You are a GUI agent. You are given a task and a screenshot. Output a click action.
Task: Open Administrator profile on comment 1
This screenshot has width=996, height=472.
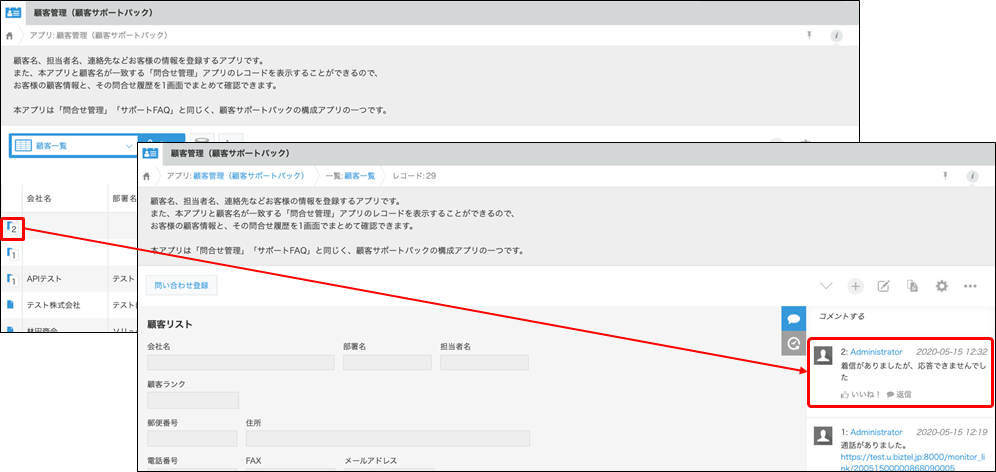point(876,432)
